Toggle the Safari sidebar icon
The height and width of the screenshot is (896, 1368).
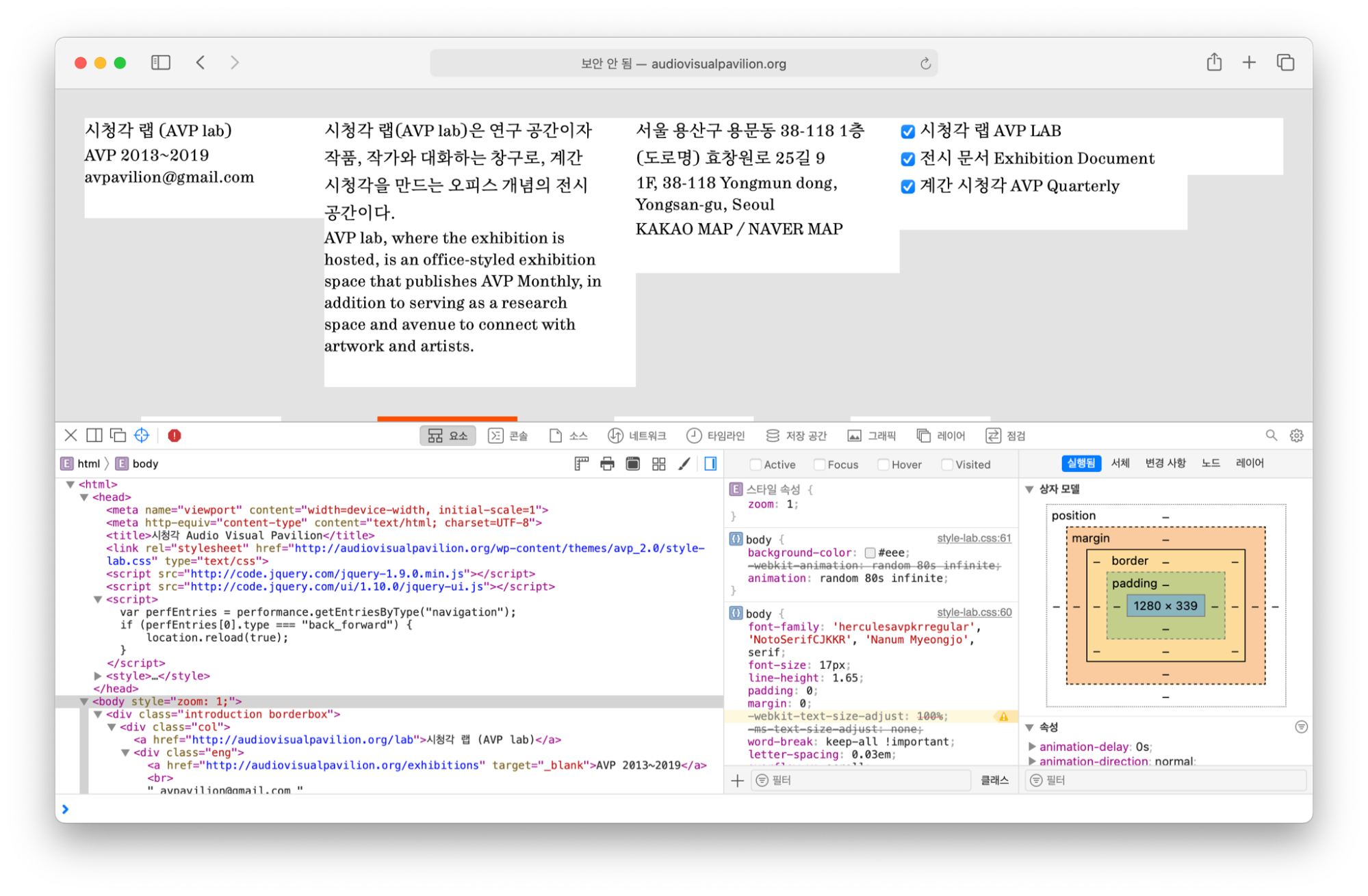pos(160,63)
